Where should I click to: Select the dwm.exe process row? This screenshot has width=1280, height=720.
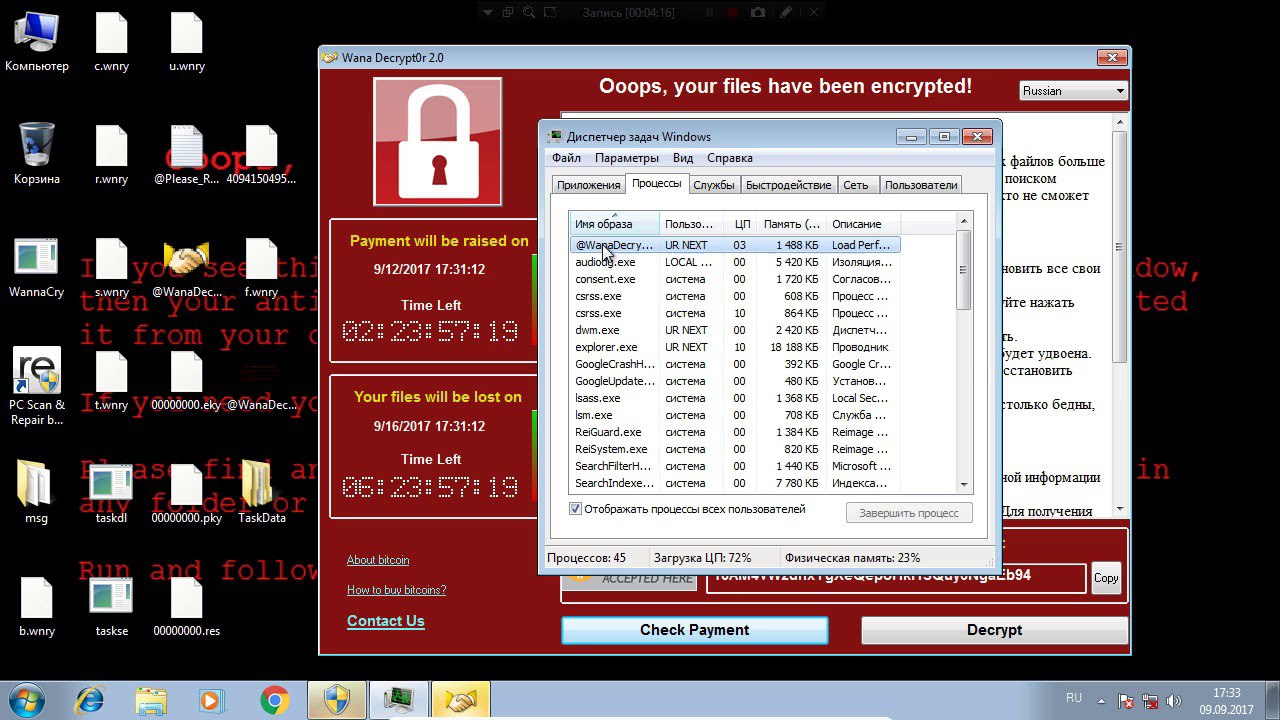click(x=735, y=330)
